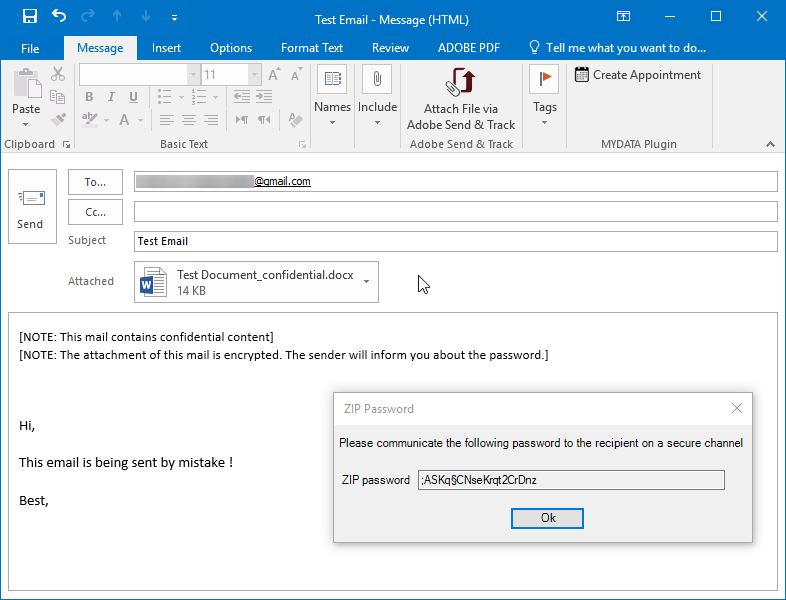This screenshot has width=786, height=600.
Task: Center the paragraph text
Action: point(188,120)
